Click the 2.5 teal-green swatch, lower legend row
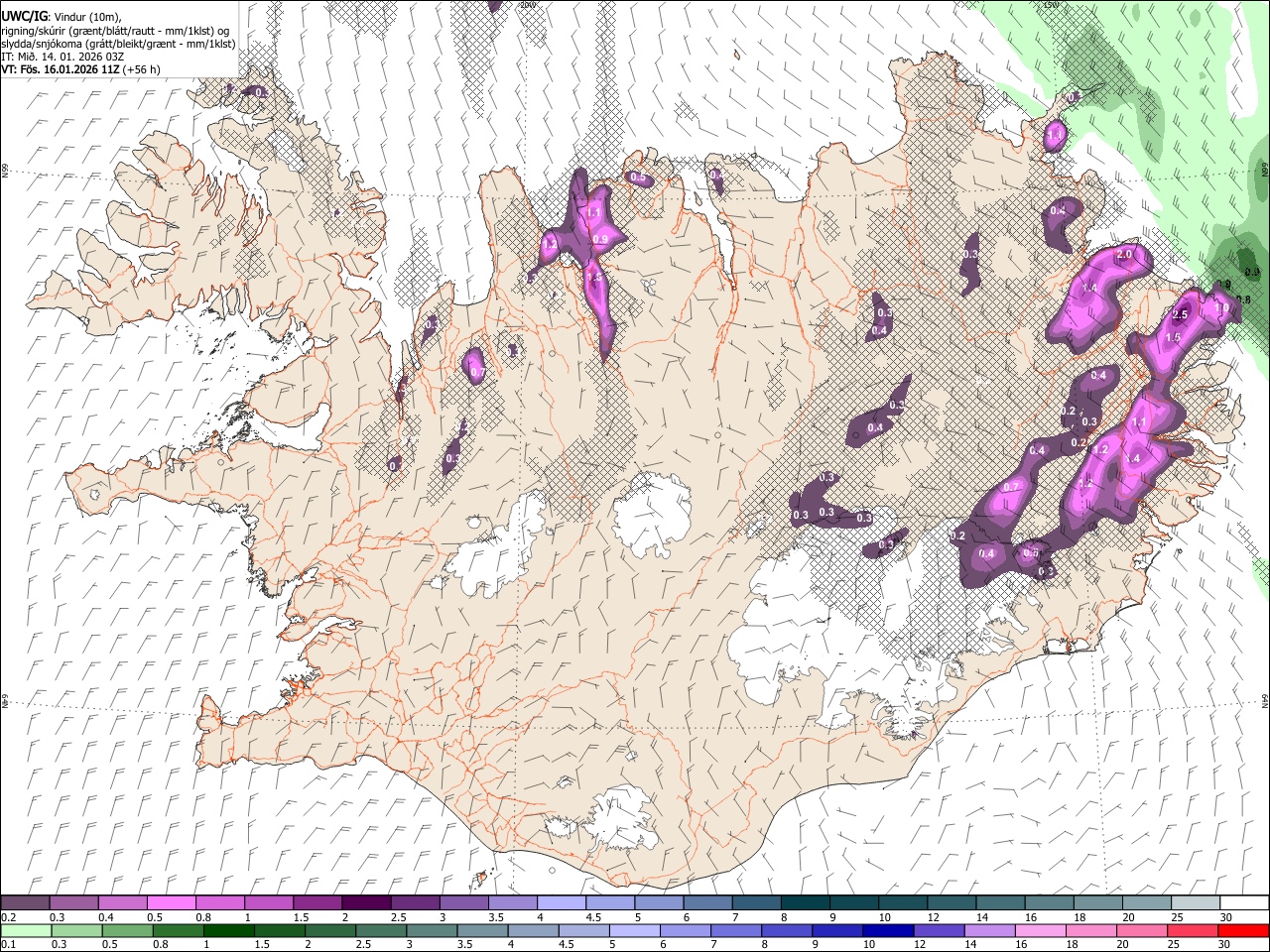Viewport: 1270px width, 952px height. (380, 930)
